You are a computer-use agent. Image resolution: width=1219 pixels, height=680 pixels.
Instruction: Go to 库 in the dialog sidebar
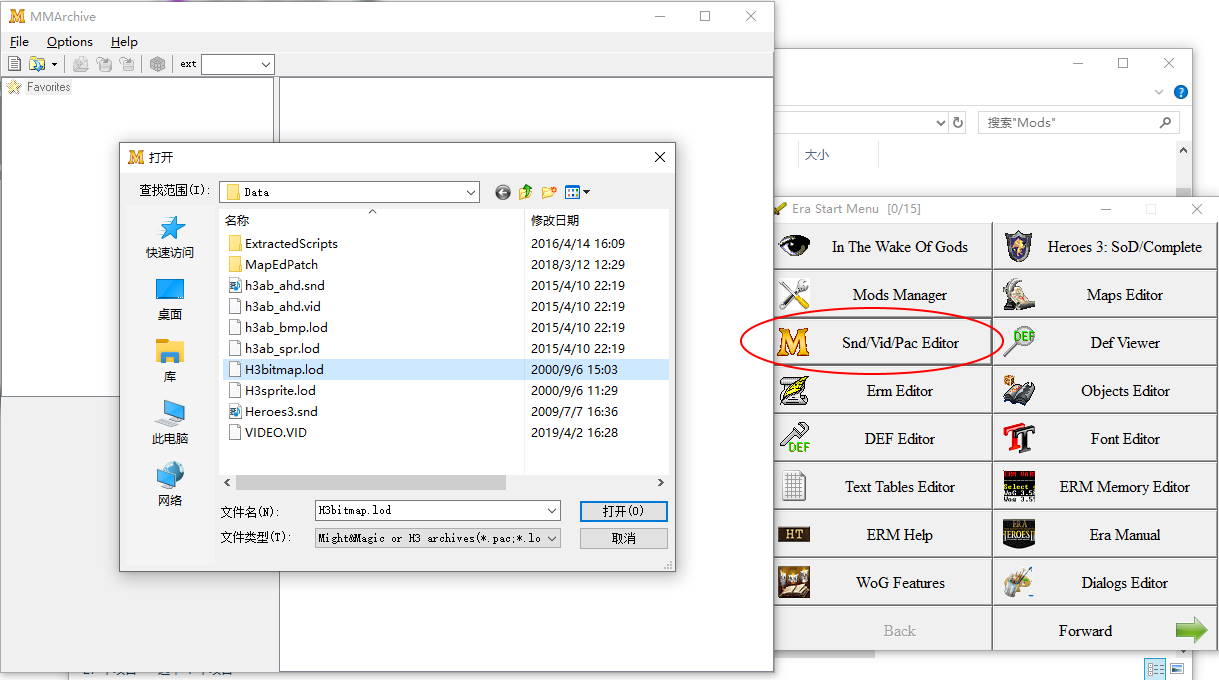170,361
